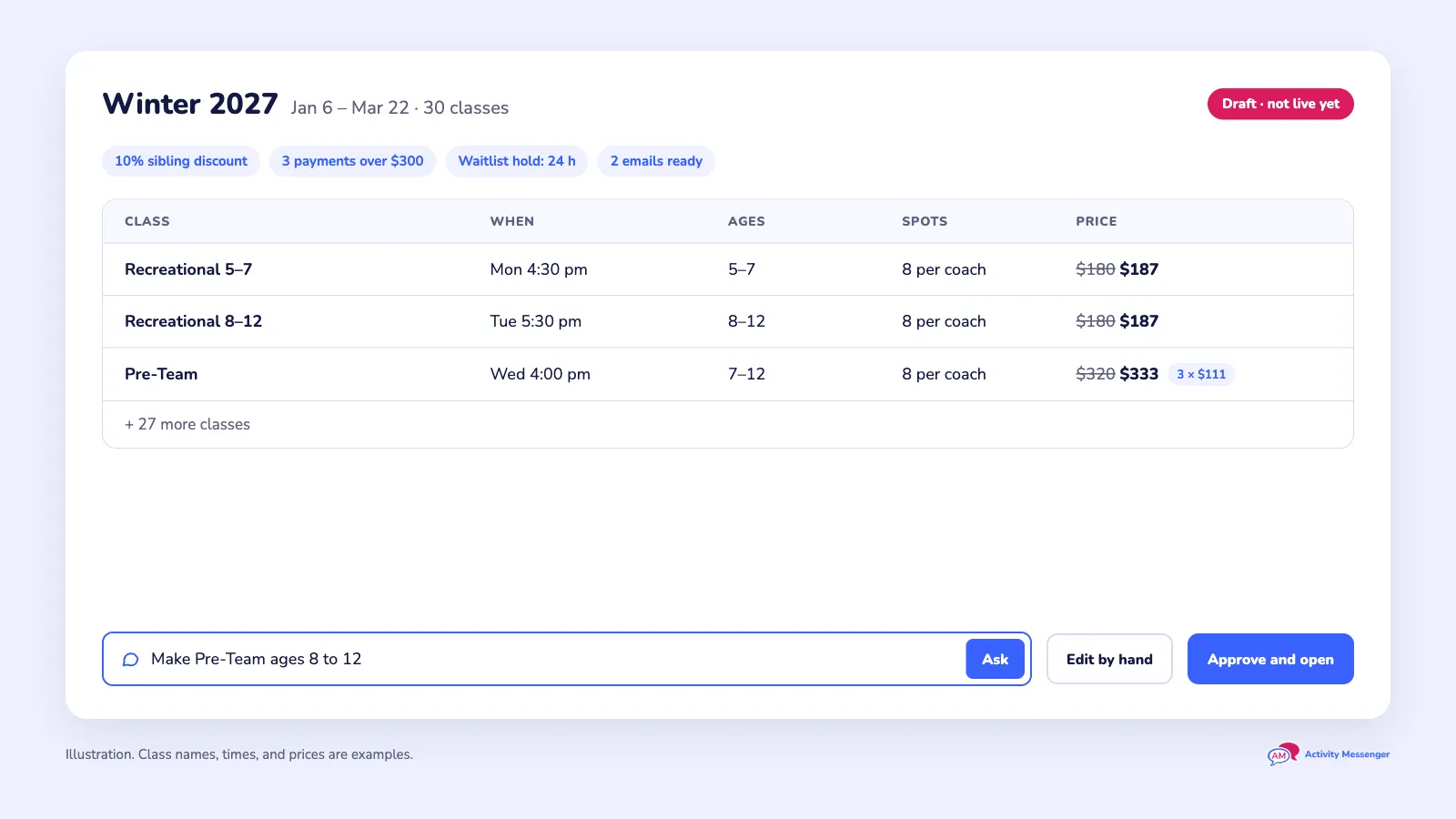Click the Draft · not live yet badge
The width and height of the screenshot is (1456, 819).
(1280, 104)
